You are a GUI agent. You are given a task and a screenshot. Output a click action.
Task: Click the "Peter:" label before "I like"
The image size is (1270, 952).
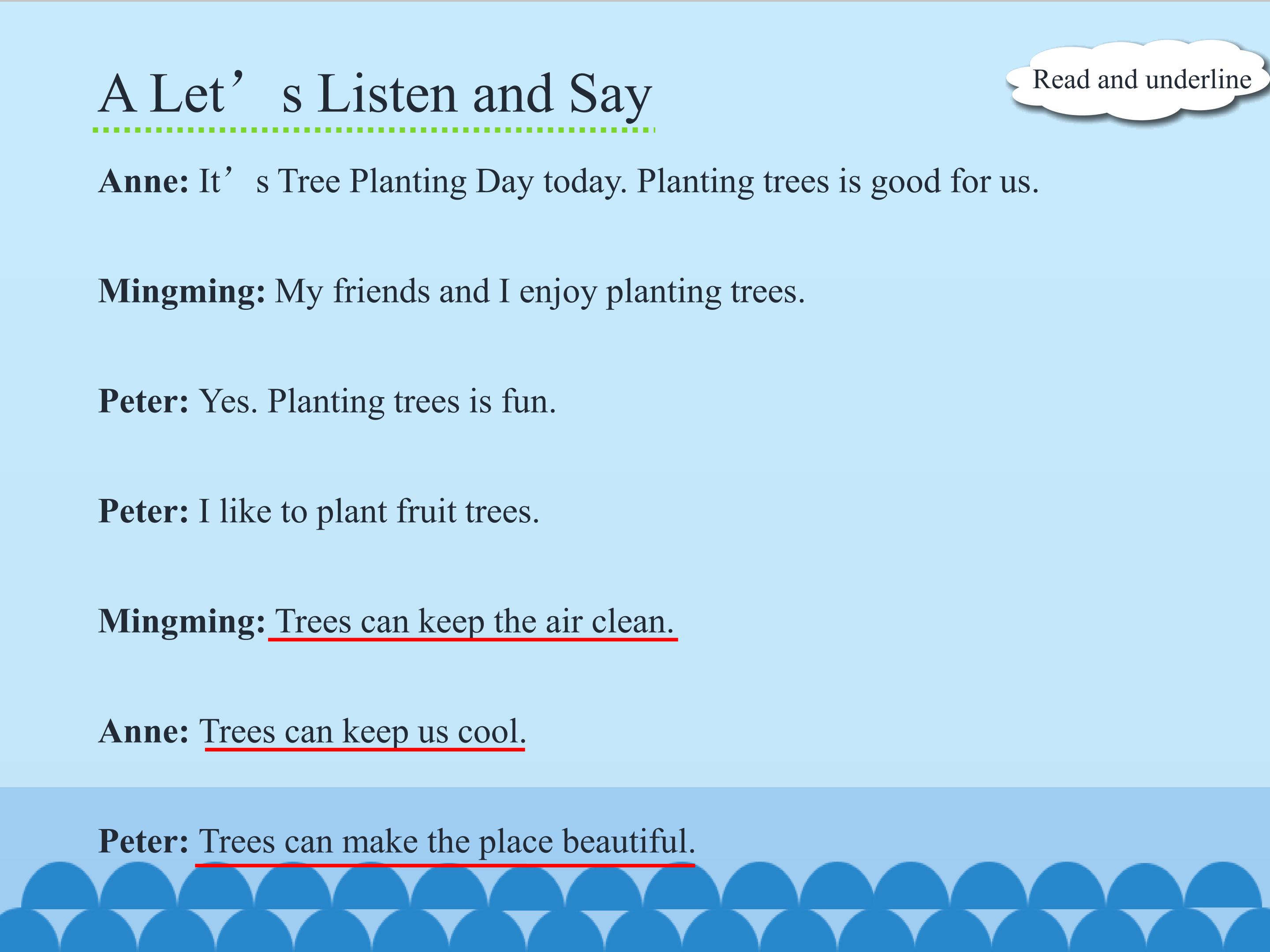pos(143,511)
